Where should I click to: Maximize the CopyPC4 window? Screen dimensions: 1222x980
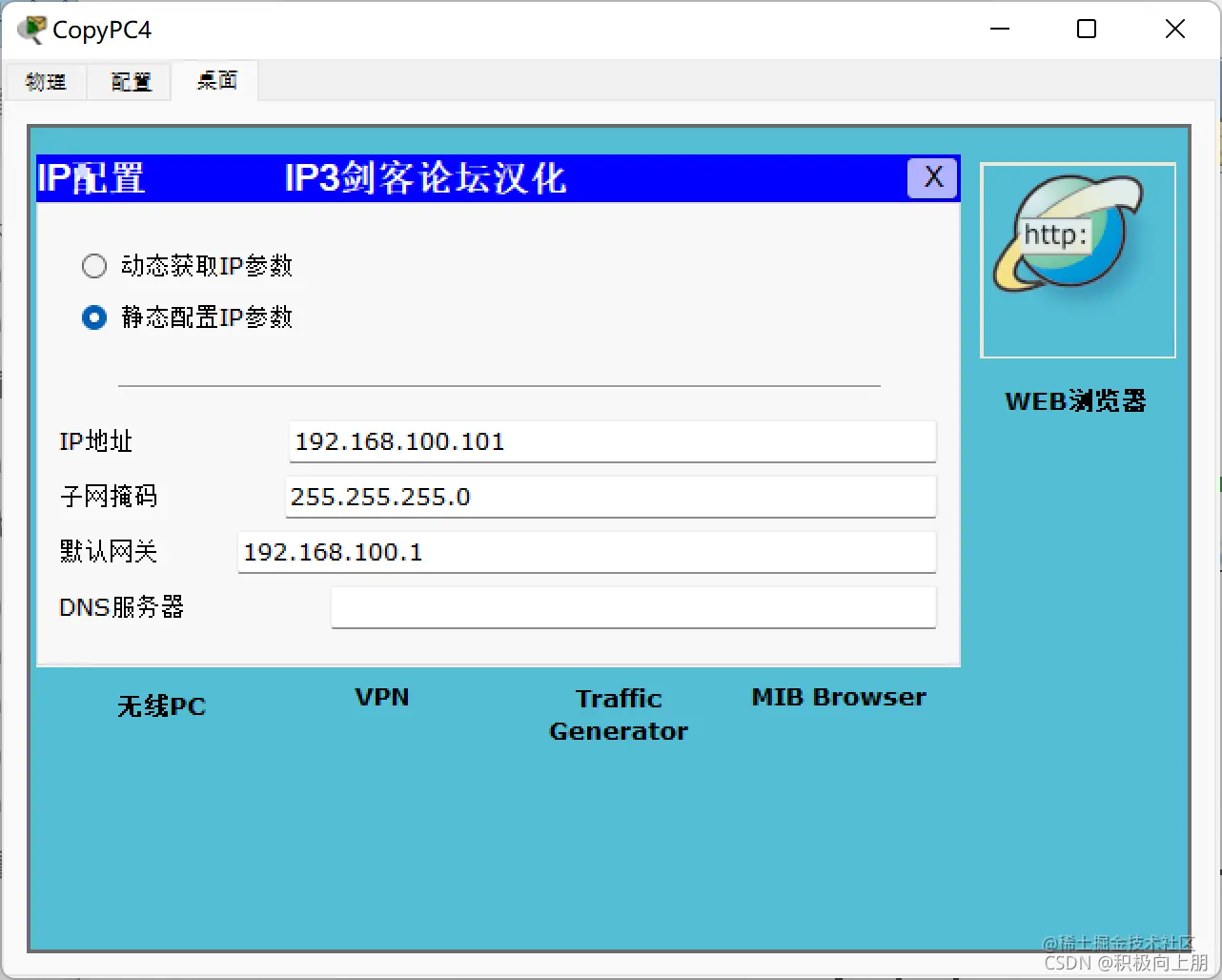pyautogui.click(x=1087, y=30)
